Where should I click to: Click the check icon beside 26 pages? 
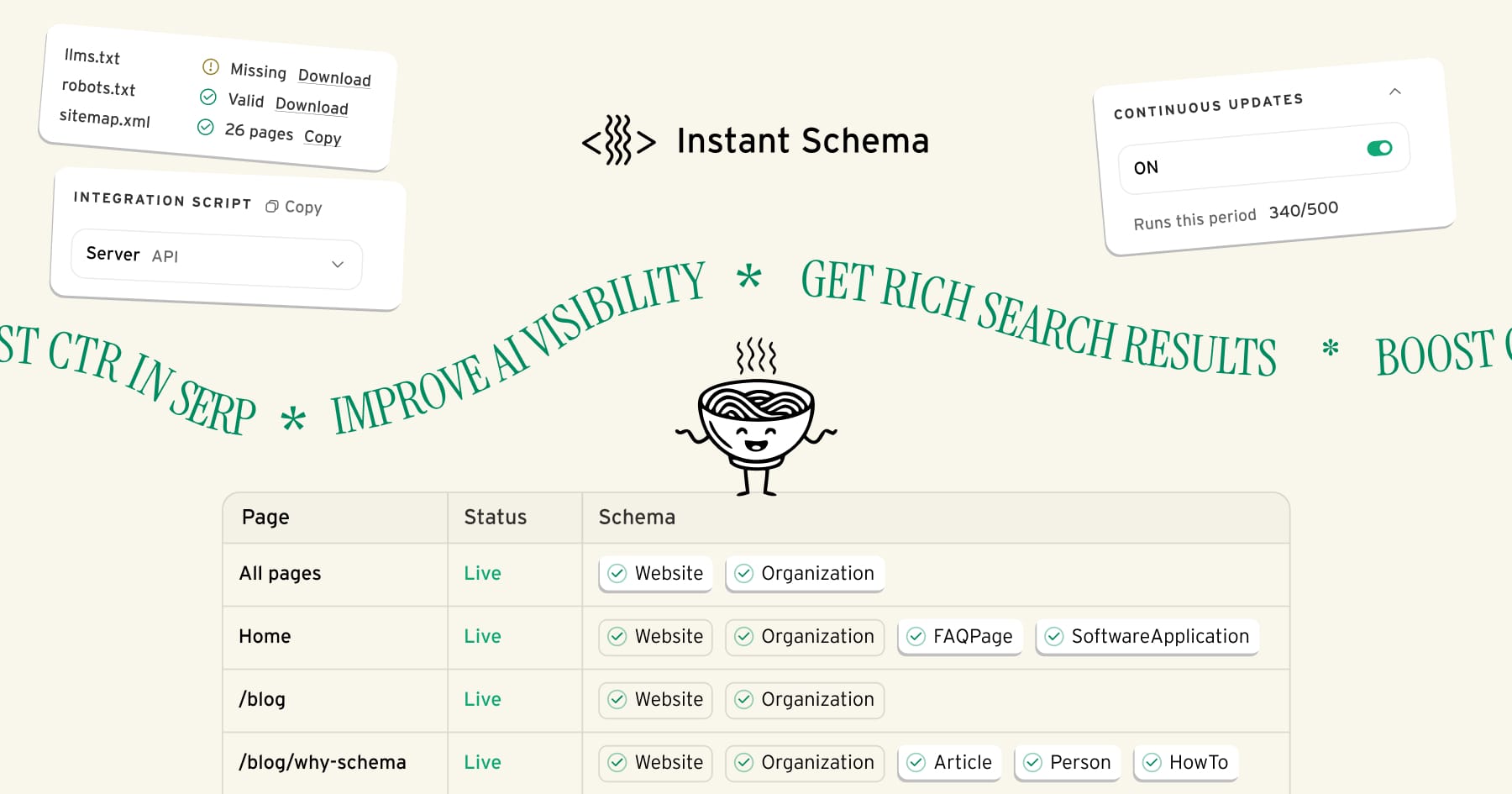(205, 127)
